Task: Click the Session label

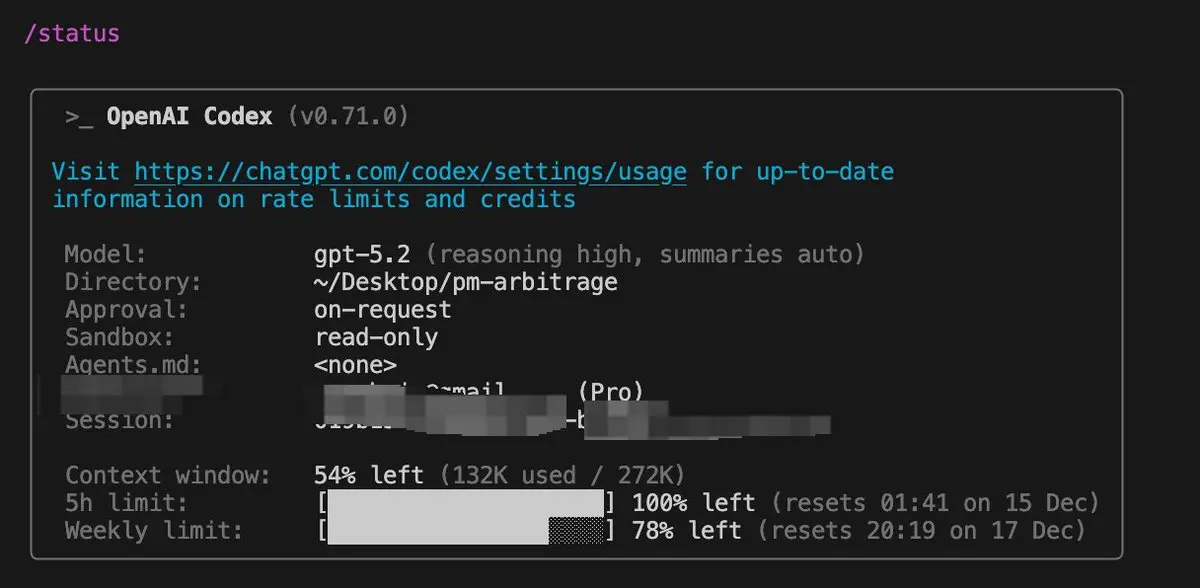Action: click(x=119, y=420)
